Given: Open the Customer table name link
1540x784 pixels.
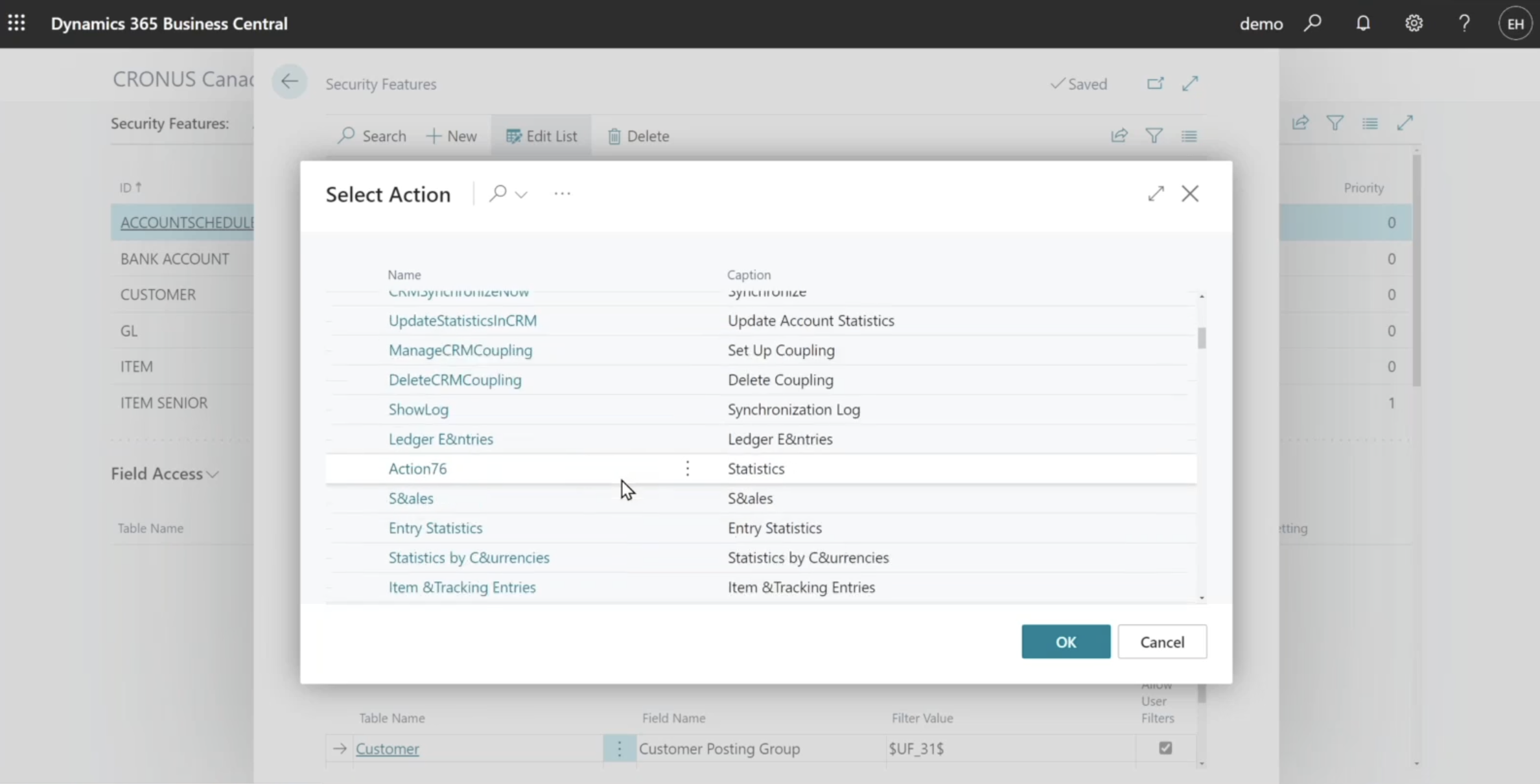Looking at the screenshot, I should tap(387, 748).
